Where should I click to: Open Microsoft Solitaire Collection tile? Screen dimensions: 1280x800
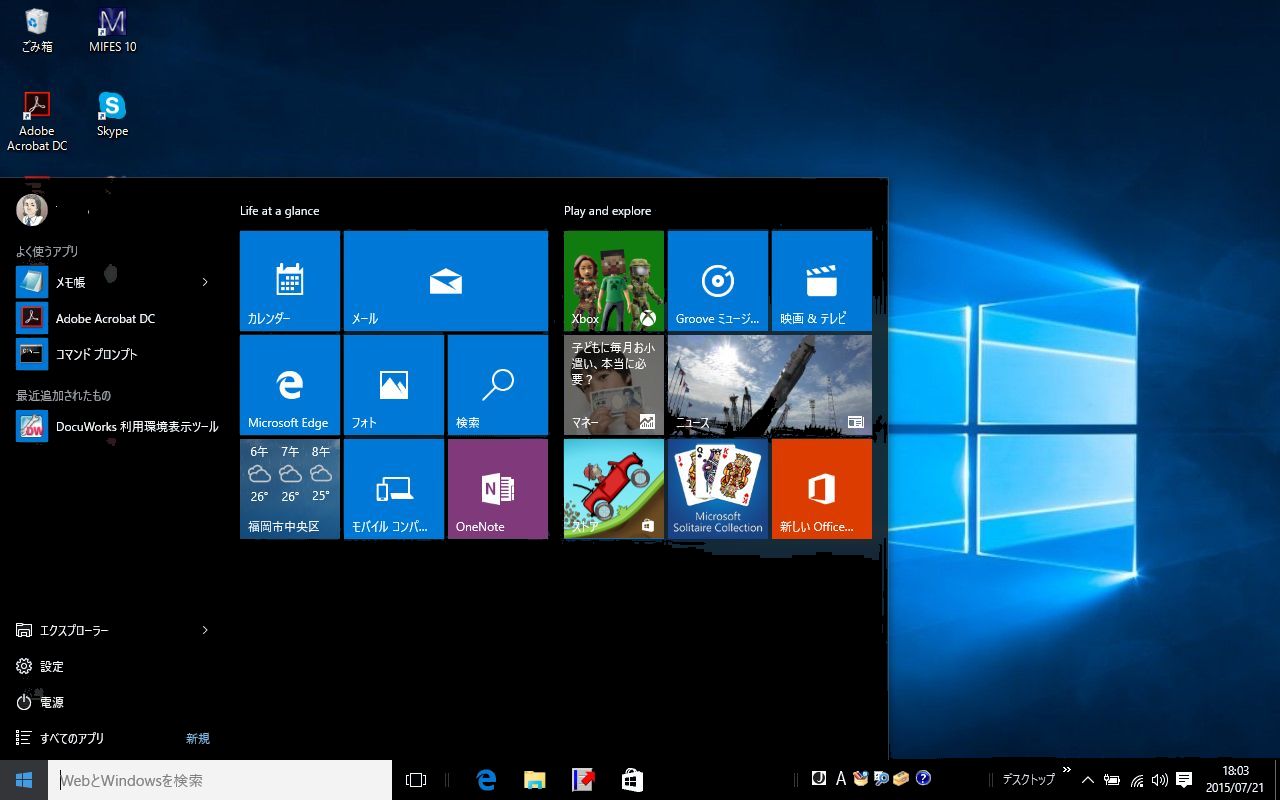click(717, 489)
